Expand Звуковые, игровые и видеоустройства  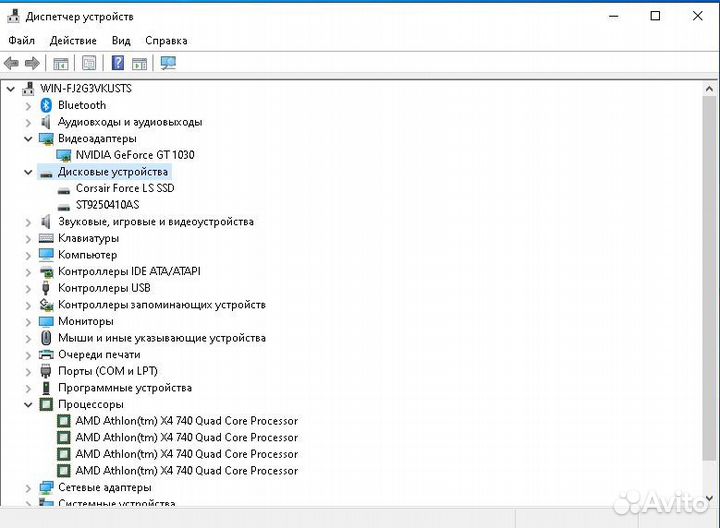coord(28,222)
